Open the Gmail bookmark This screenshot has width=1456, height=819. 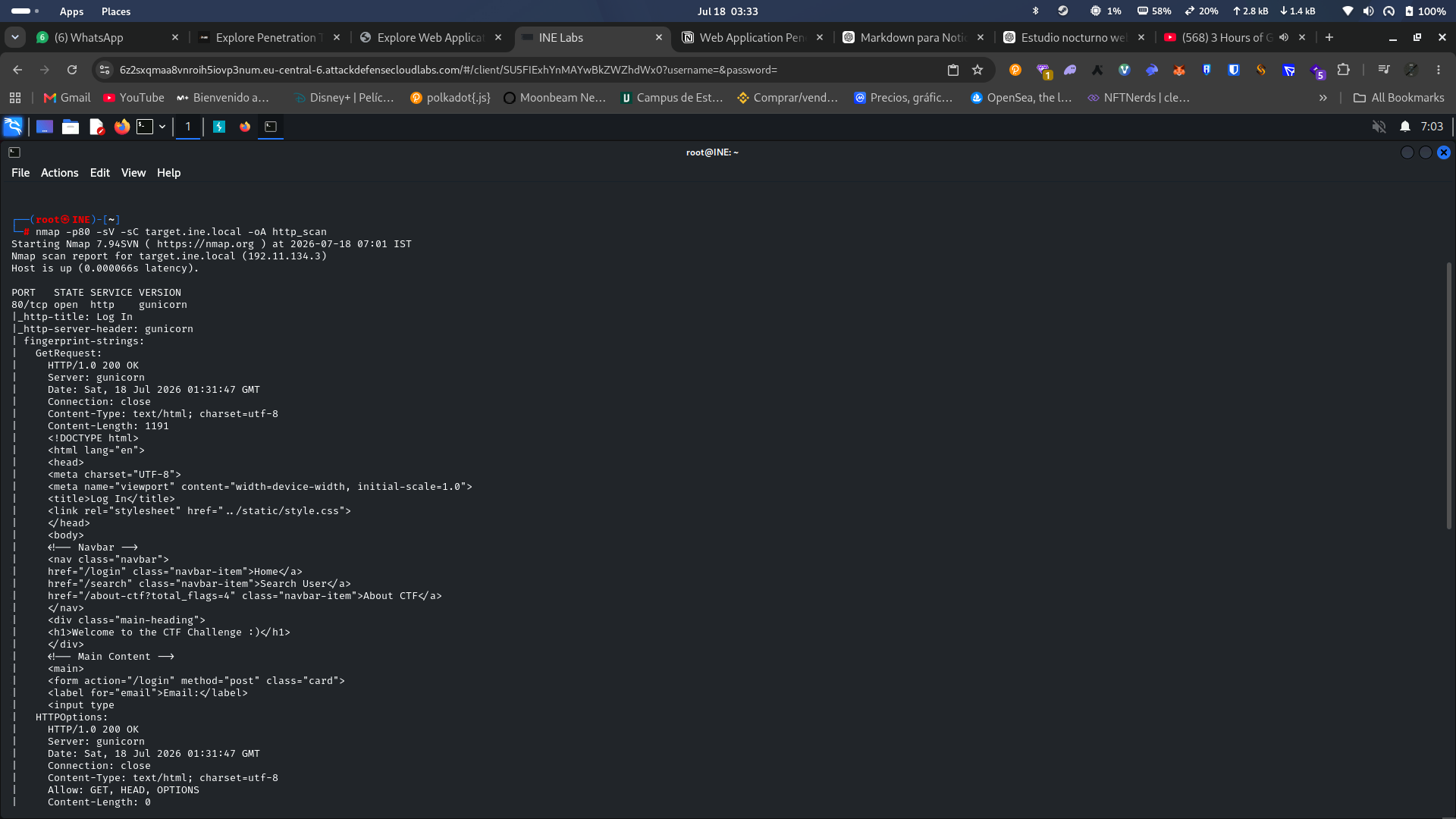pos(67,98)
